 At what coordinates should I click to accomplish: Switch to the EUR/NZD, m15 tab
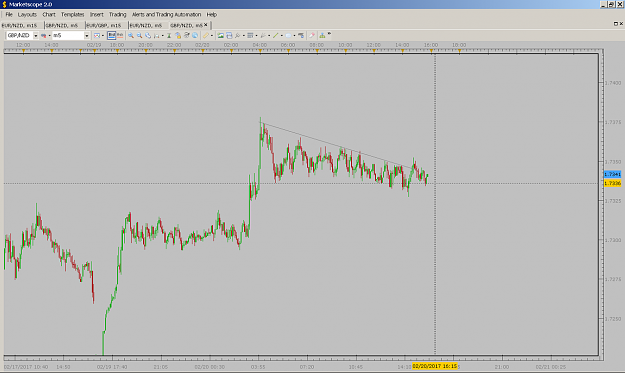pos(20,25)
